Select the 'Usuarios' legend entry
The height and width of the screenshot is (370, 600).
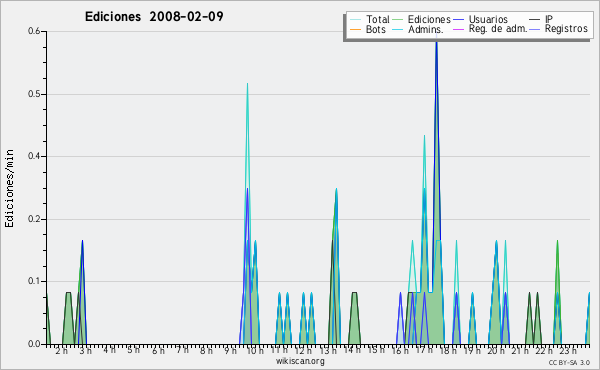481,19
